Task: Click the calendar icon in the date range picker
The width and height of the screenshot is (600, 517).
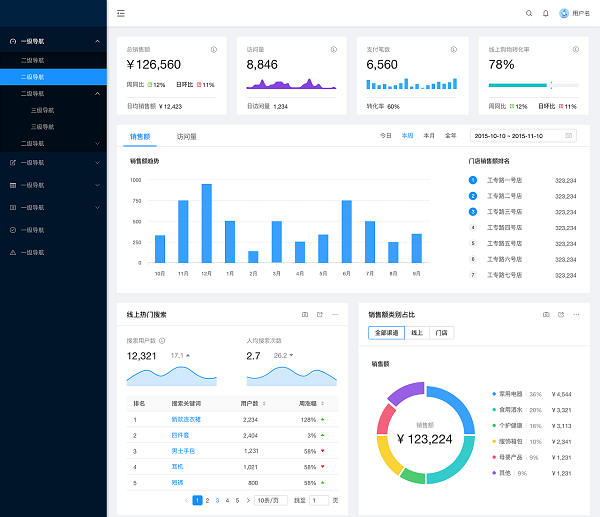Action: (570, 135)
